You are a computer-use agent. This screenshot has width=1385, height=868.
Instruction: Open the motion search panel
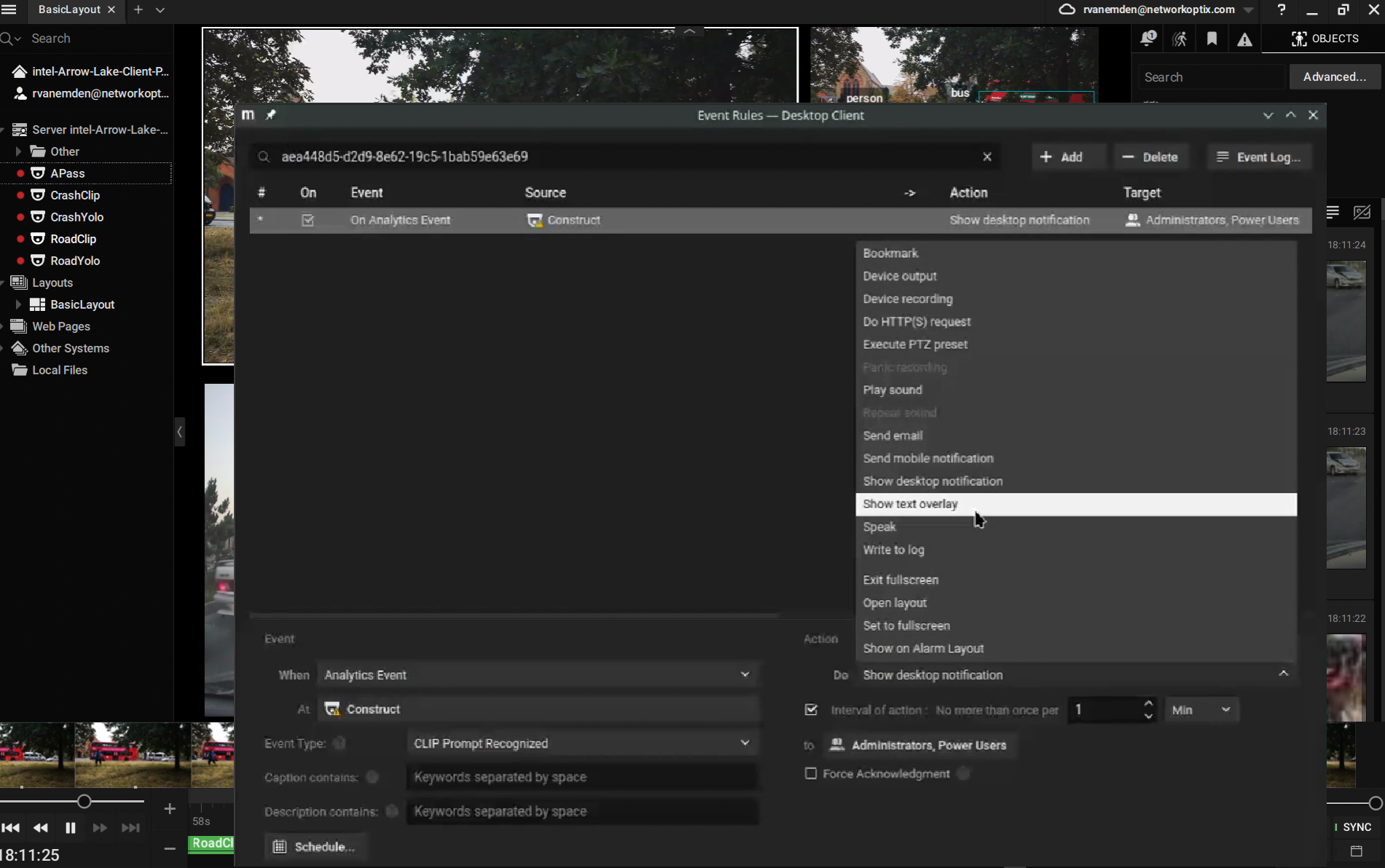1180,39
